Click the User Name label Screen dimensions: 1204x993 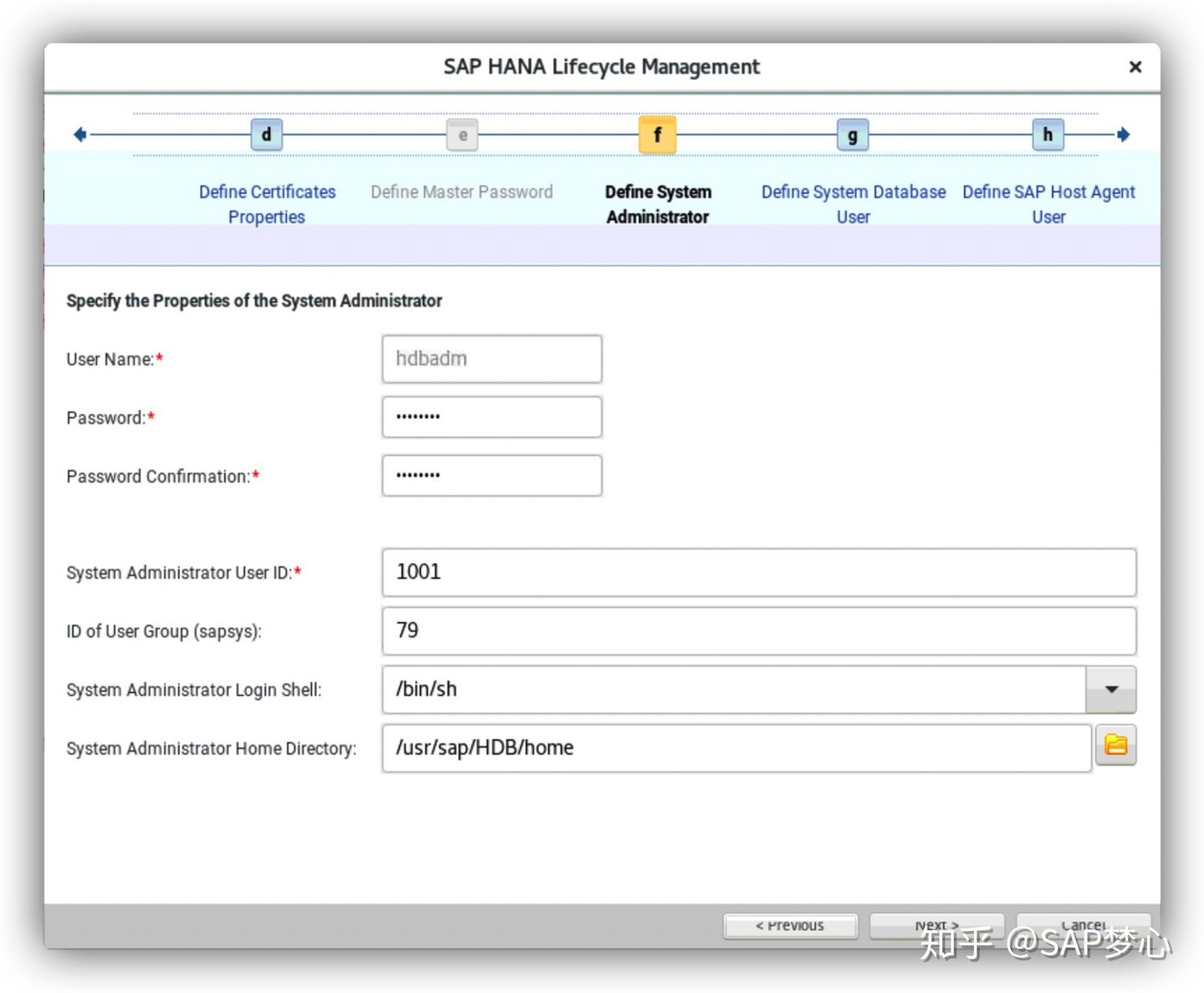click(115, 359)
